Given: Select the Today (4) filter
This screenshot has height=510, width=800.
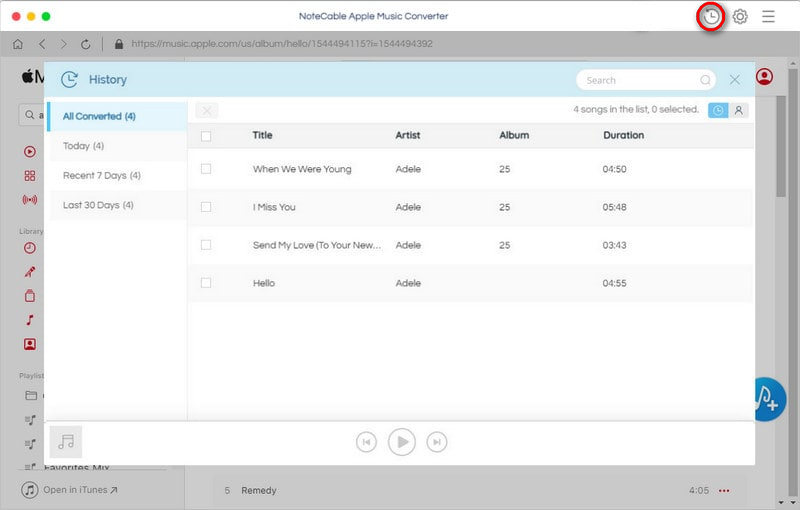Looking at the screenshot, I should [117, 146].
